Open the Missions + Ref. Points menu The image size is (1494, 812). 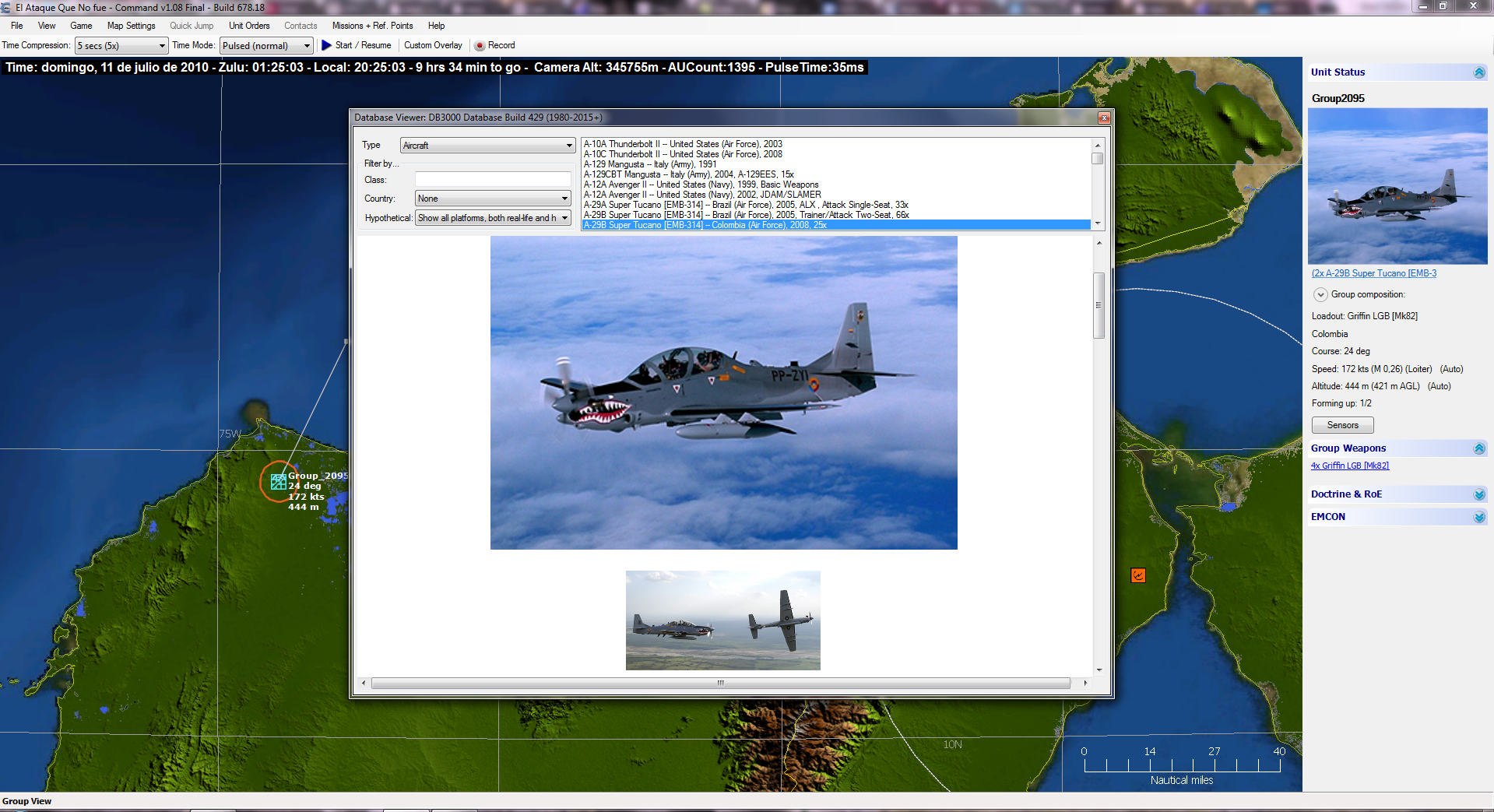[x=372, y=26]
